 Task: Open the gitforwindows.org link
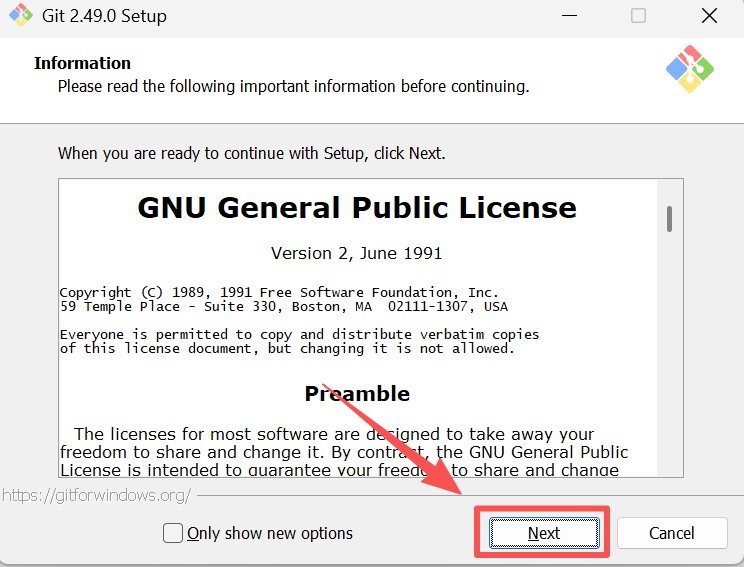[96, 495]
